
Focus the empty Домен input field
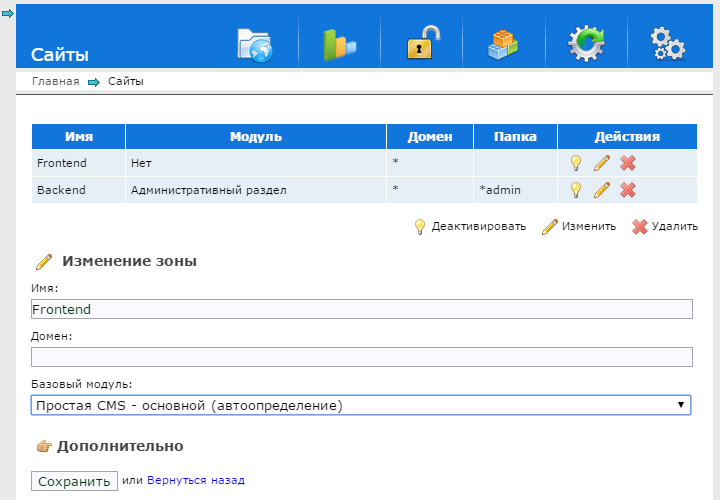pyautogui.click(x=362, y=357)
